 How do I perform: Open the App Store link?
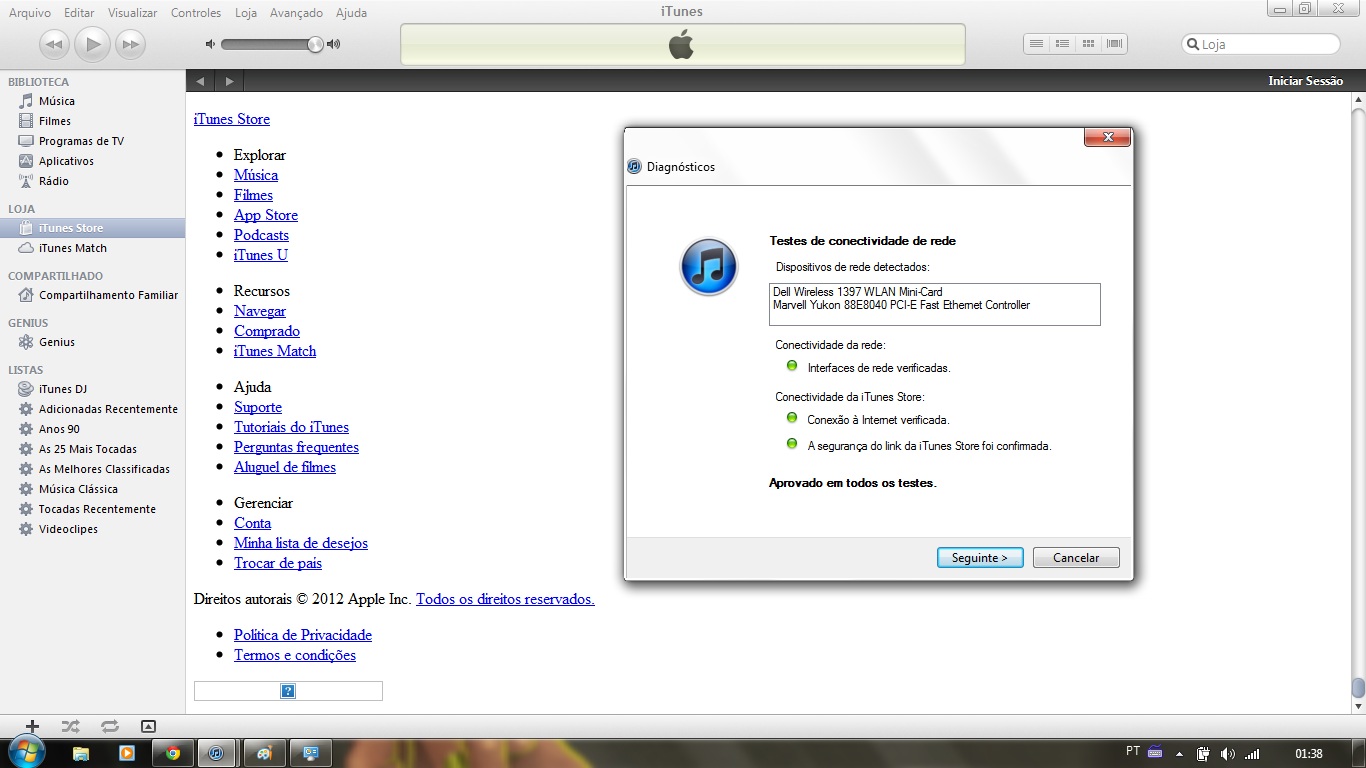click(266, 215)
